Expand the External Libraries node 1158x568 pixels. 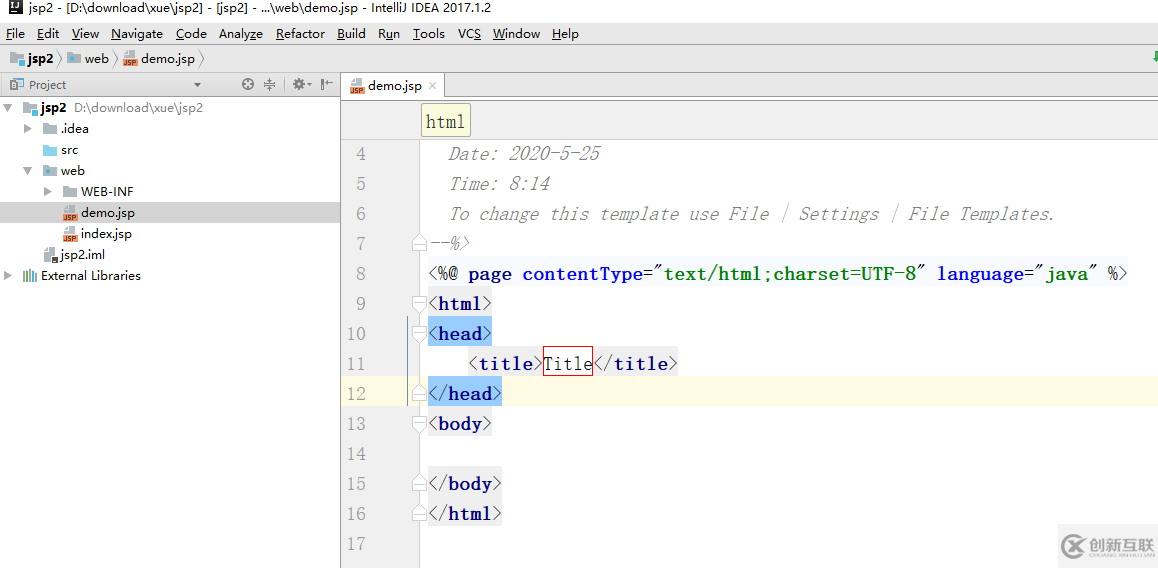[x=8, y=276]
